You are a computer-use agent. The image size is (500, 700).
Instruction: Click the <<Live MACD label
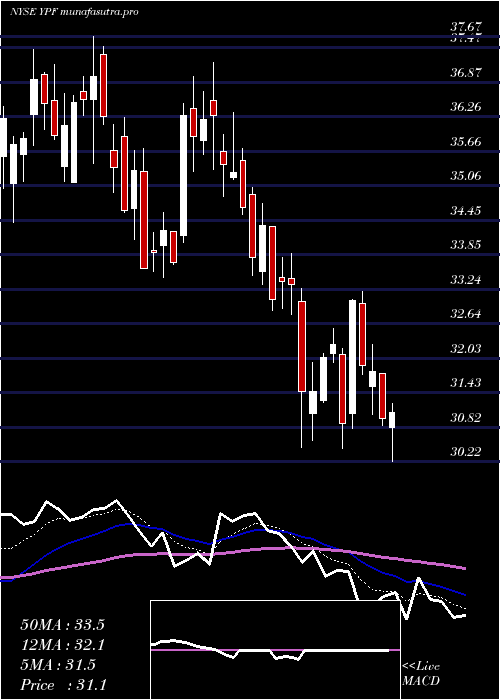pyautogui.click(x=421, y=674)
